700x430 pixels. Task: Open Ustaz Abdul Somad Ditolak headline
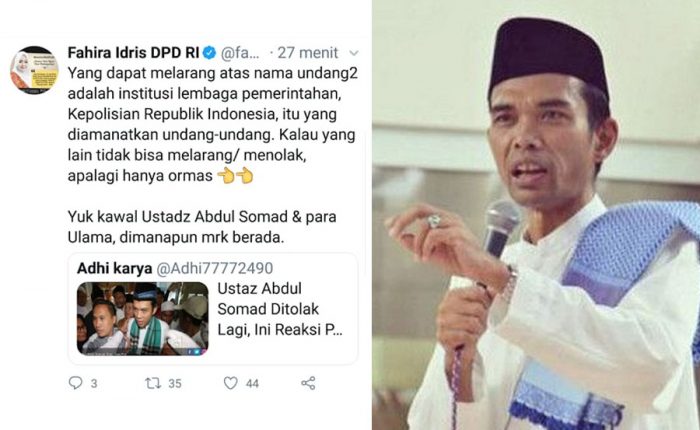point(280,309)
